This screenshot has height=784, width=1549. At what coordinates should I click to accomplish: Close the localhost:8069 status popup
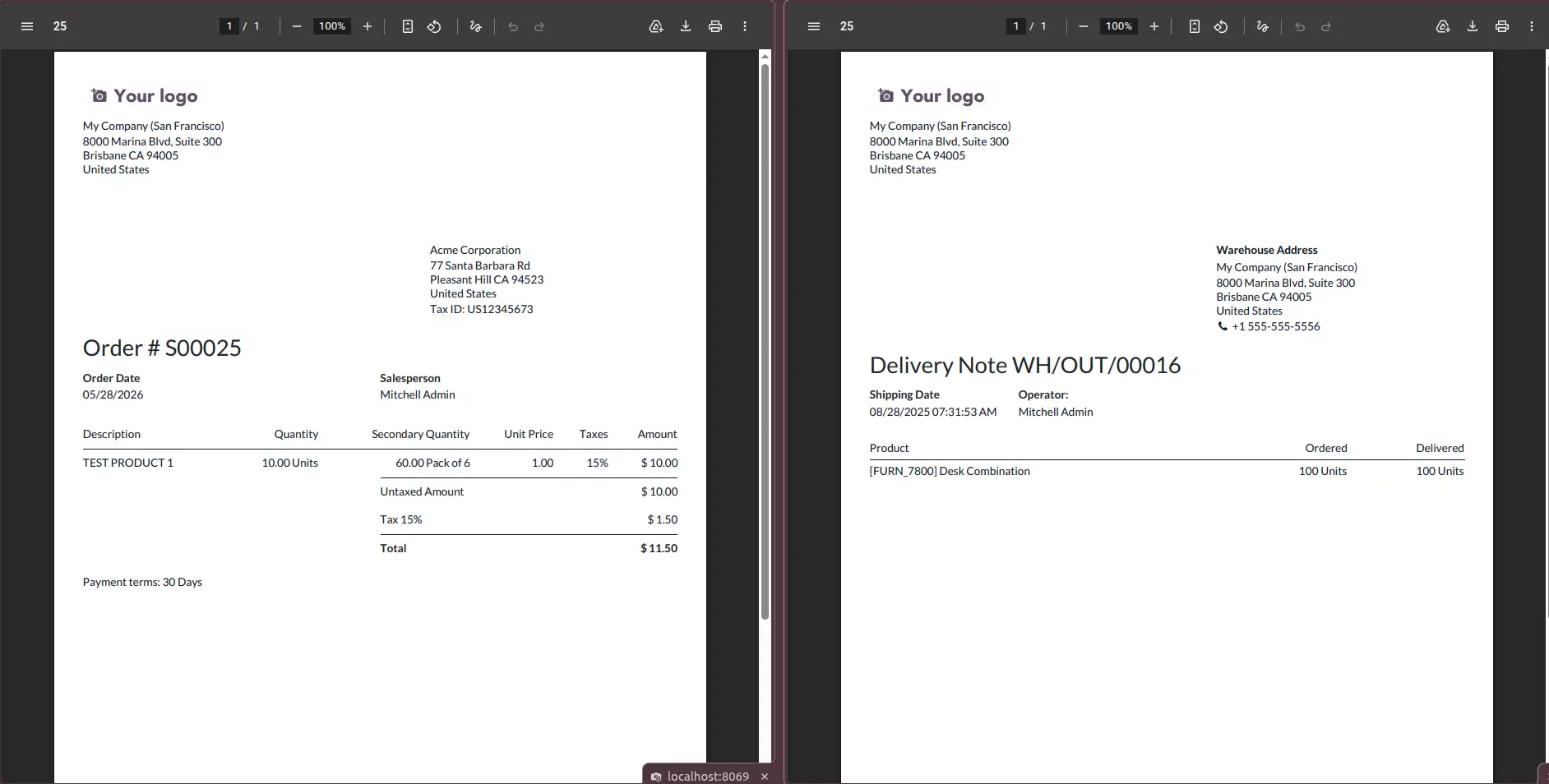765,776
